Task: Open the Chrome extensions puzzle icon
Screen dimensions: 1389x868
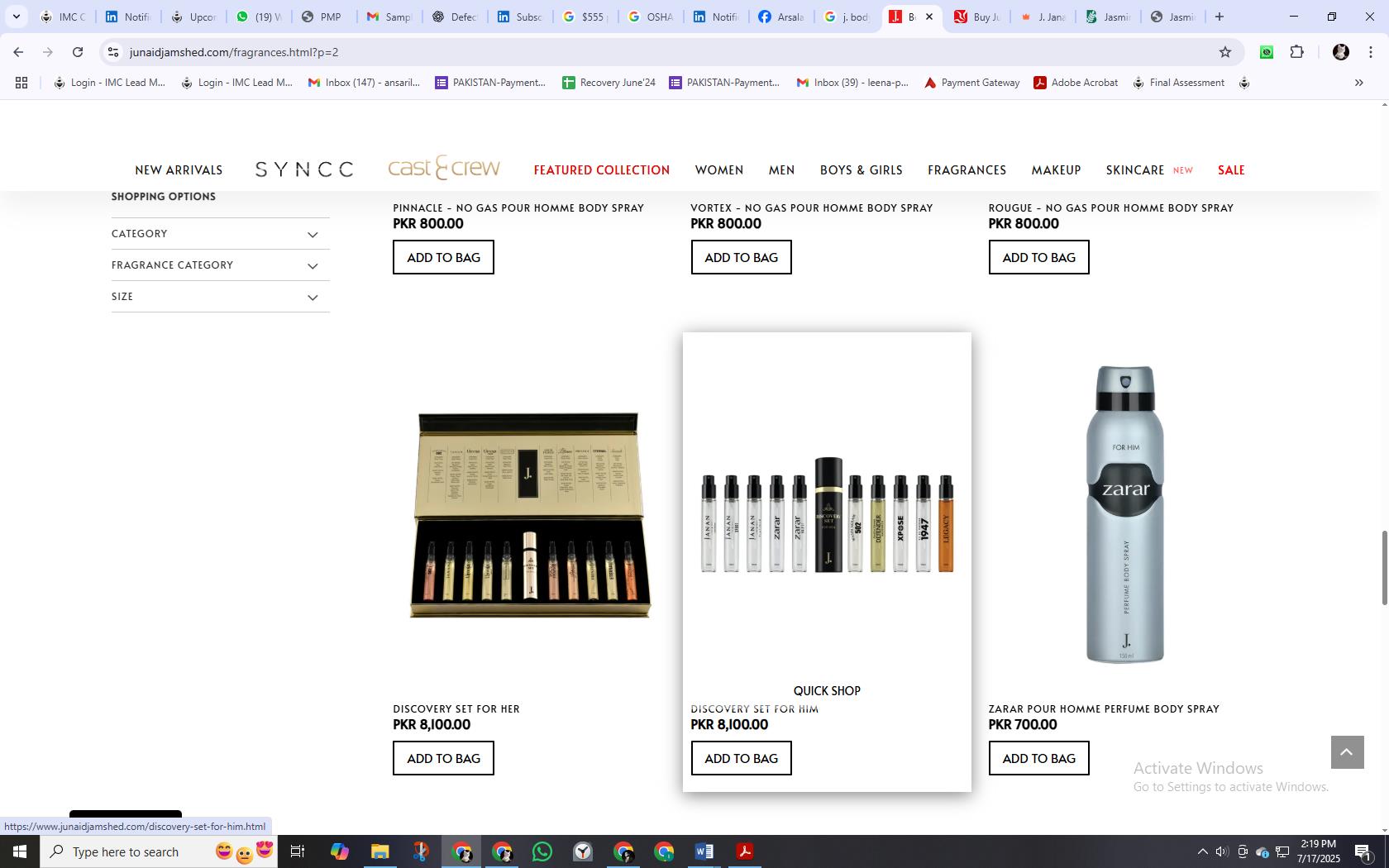Action: 1297,52
